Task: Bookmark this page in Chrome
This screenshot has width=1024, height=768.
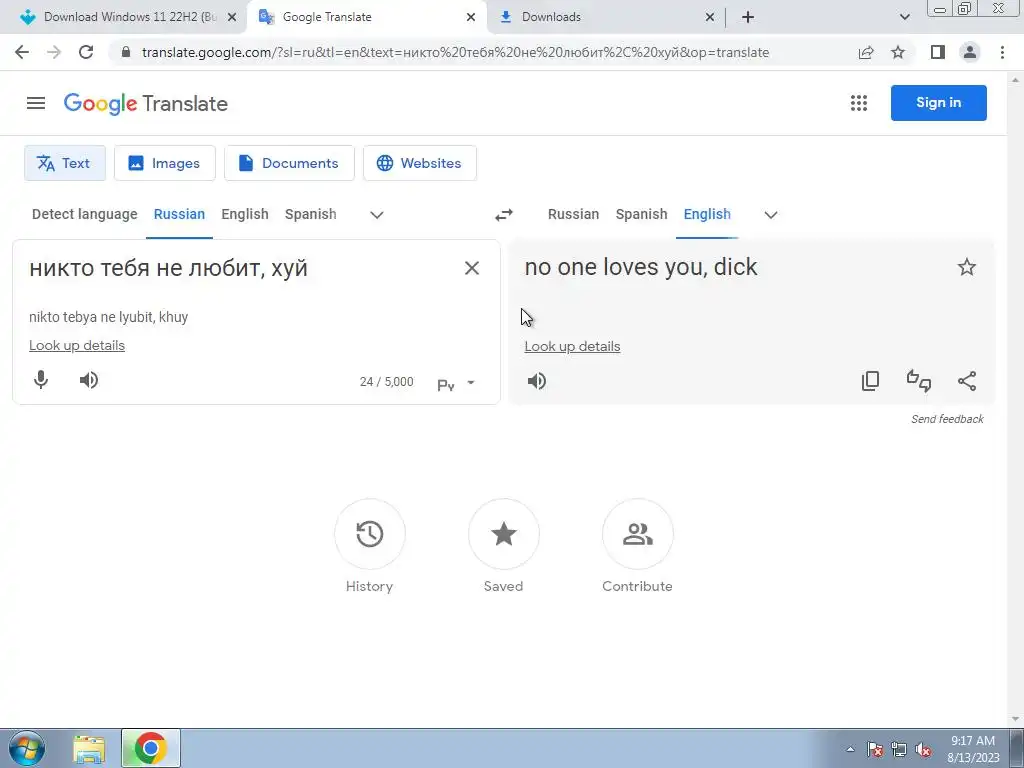Action: point(899,52)
